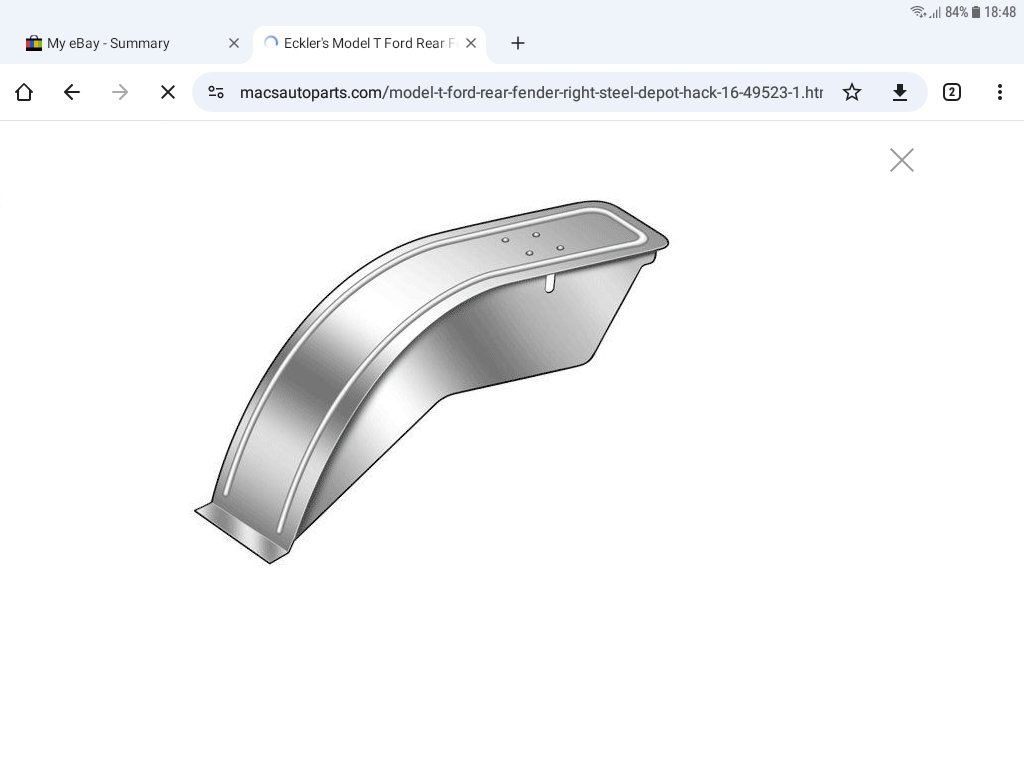This screenshot has height=768, width=1024.
Task: Switch to My eBay - Summary tab
Action: click(108, 43)
